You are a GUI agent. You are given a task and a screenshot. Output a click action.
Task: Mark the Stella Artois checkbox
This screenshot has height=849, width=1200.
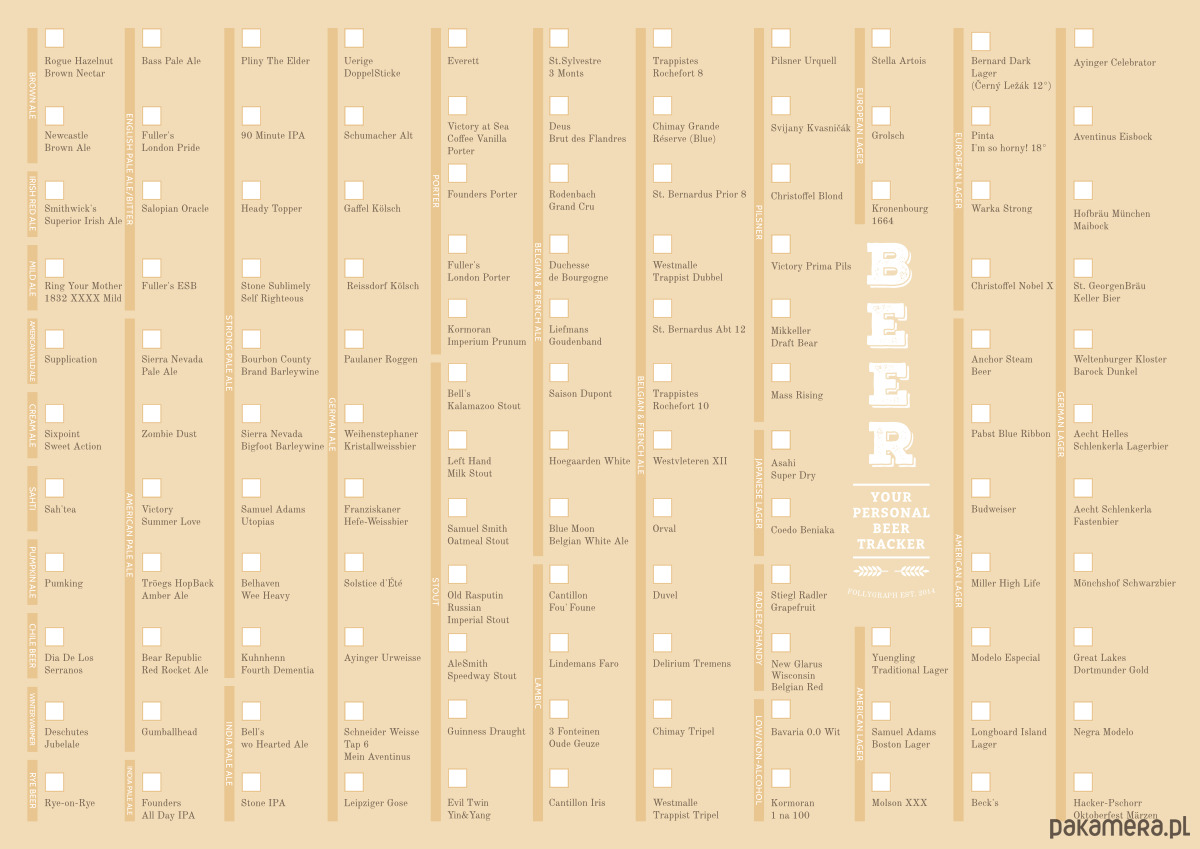(881, 38)
